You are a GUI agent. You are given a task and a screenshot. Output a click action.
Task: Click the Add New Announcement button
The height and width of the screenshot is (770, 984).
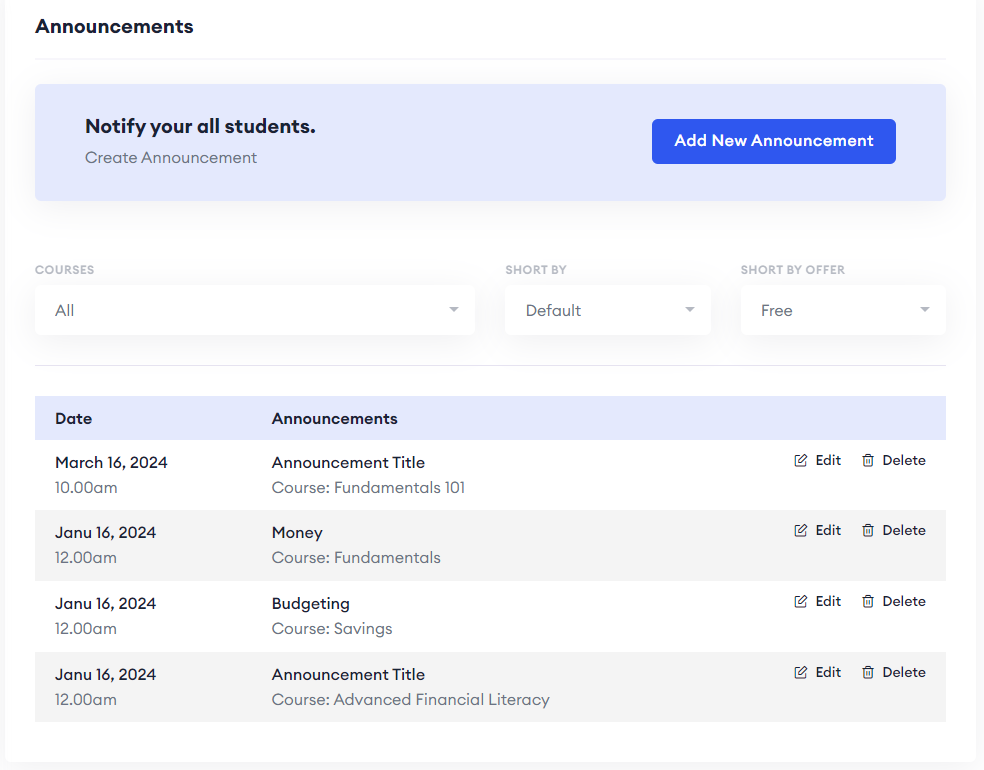[x=773, y=141]
